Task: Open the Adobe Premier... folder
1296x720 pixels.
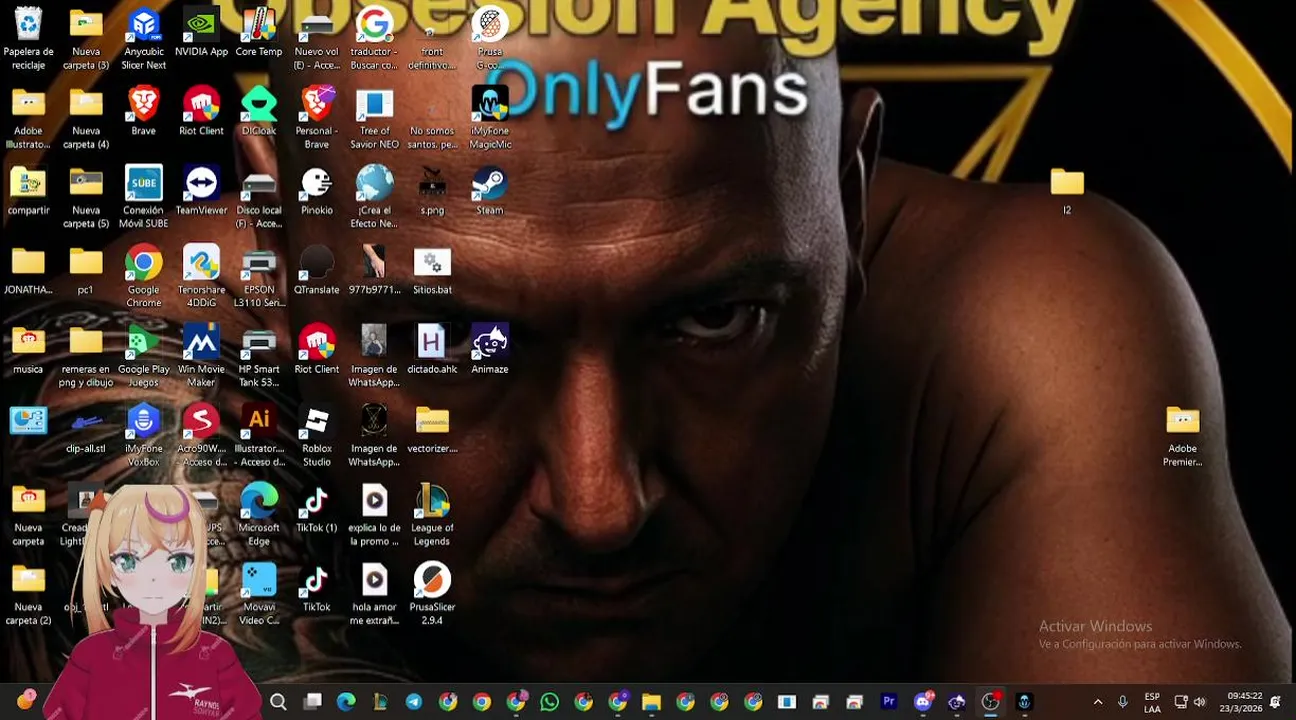Action: point(1182,436)
